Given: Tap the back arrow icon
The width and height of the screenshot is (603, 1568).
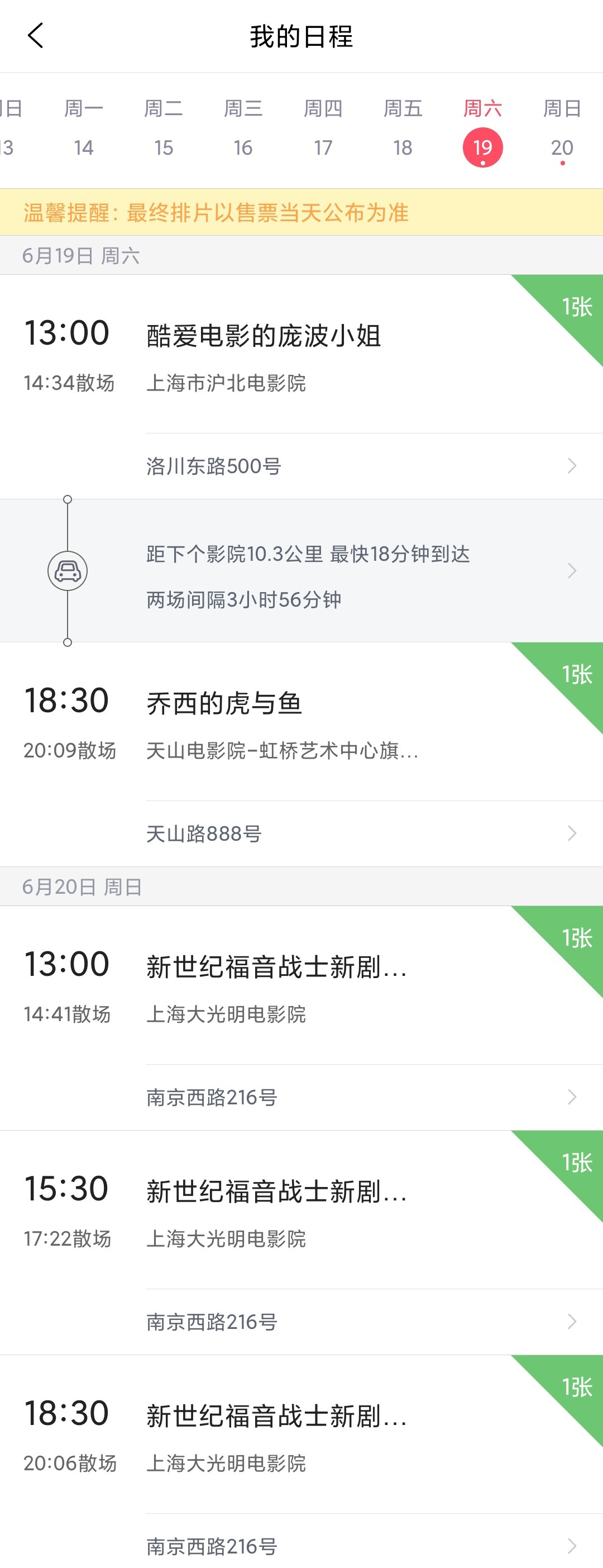Looking at the screenshot, I should pyautogui.click(x=35, y=36).
